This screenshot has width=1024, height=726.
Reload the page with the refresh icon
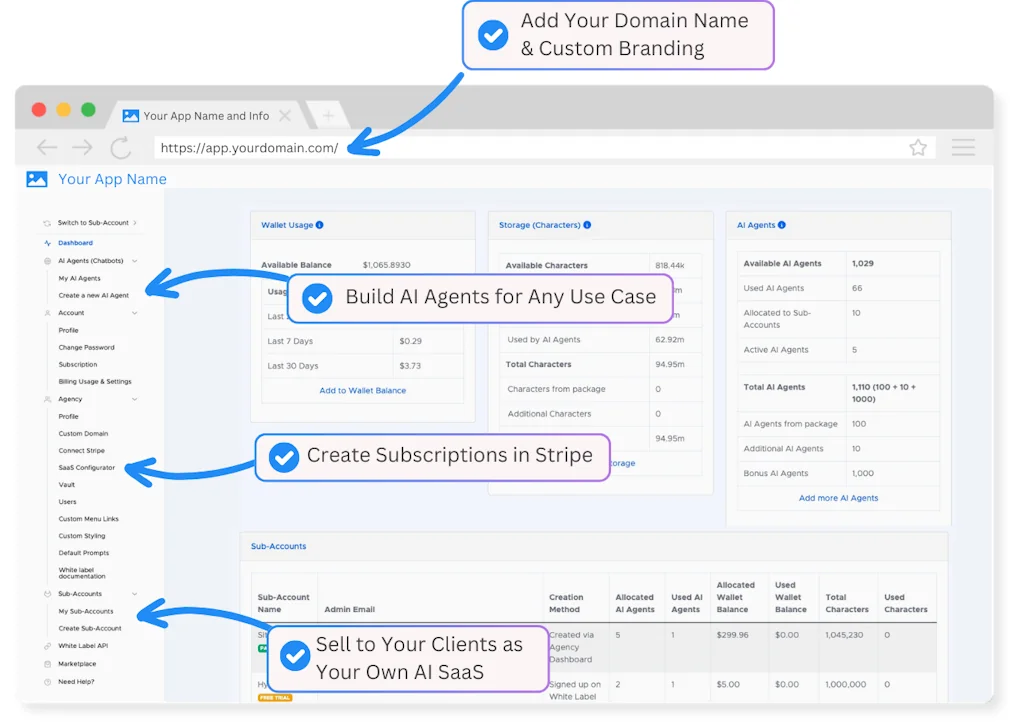[121, 148]
